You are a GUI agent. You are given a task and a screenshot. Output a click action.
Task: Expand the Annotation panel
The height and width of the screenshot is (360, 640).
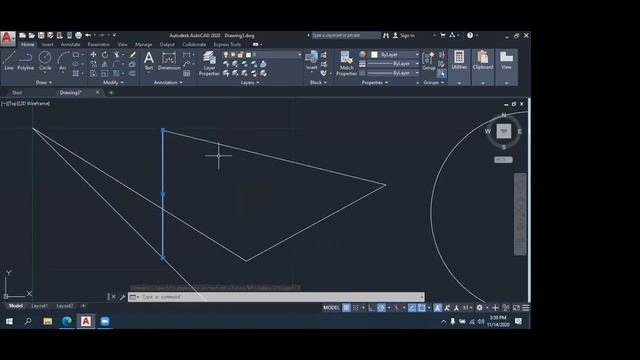[x=168, y=82]
